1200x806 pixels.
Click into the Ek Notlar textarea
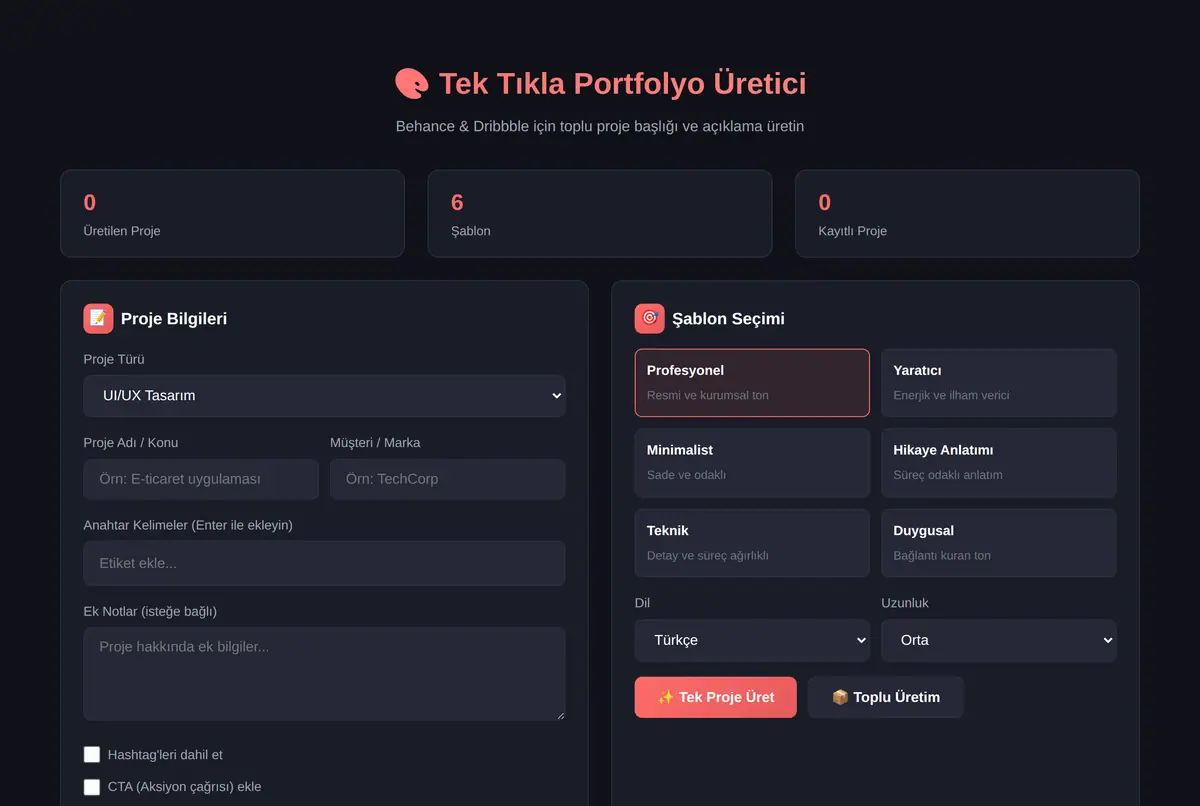[324, 674]
